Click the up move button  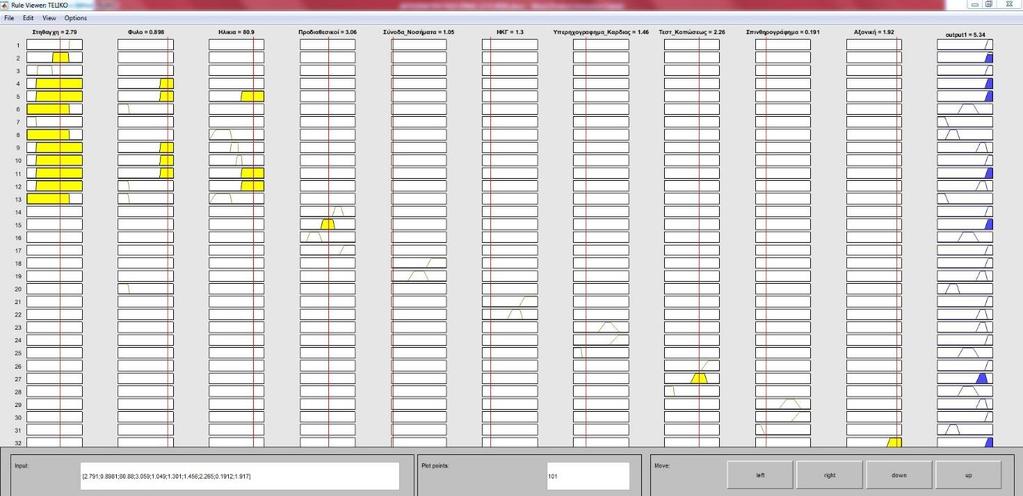(968, 474)
